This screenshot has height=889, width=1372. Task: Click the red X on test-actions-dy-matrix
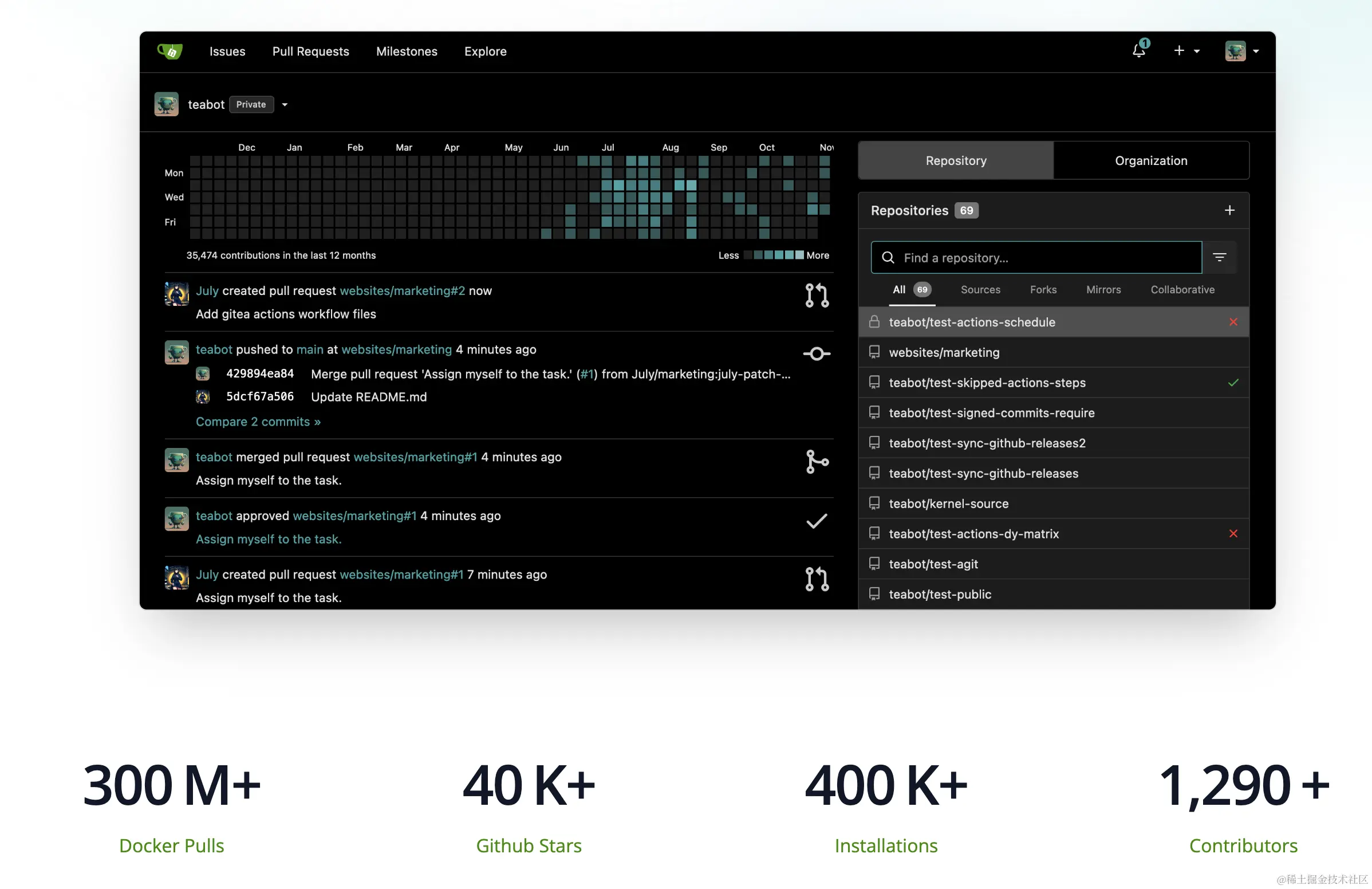pyautogui.click(x=1233, y=533)
